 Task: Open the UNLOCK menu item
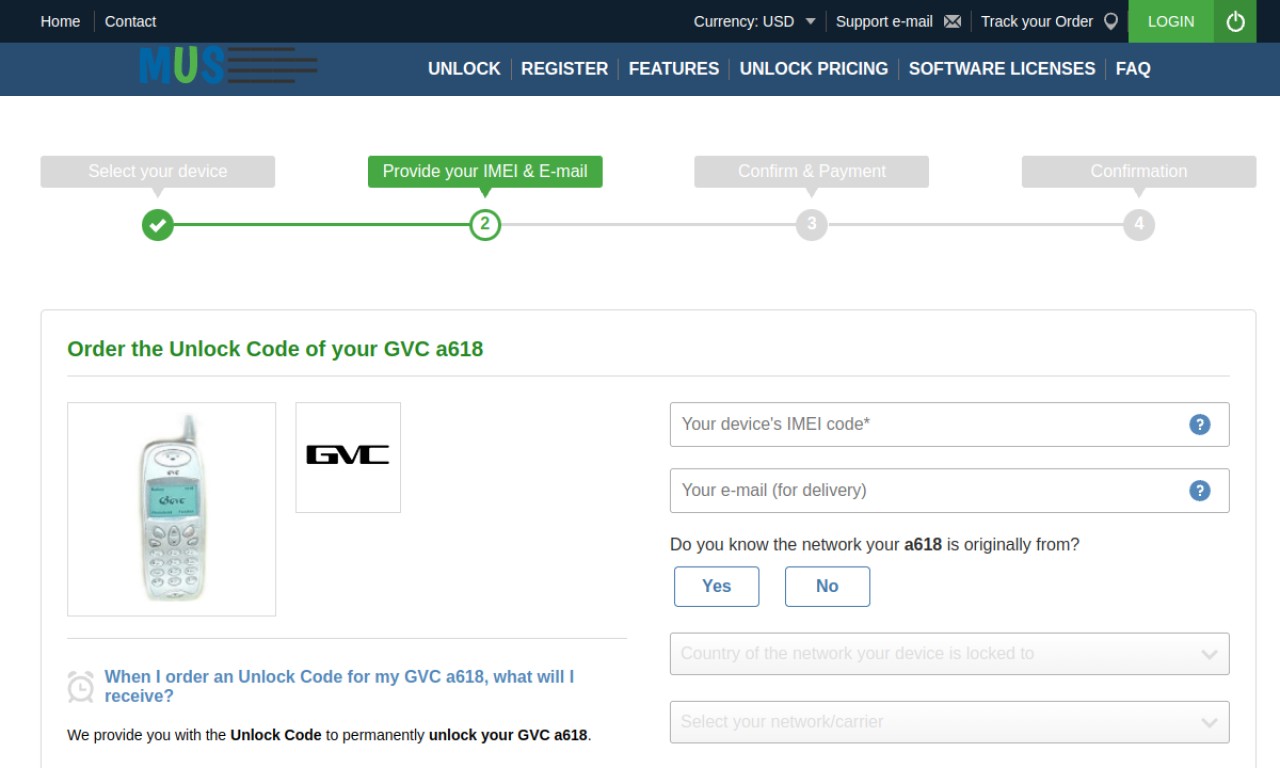coord(464,68)
